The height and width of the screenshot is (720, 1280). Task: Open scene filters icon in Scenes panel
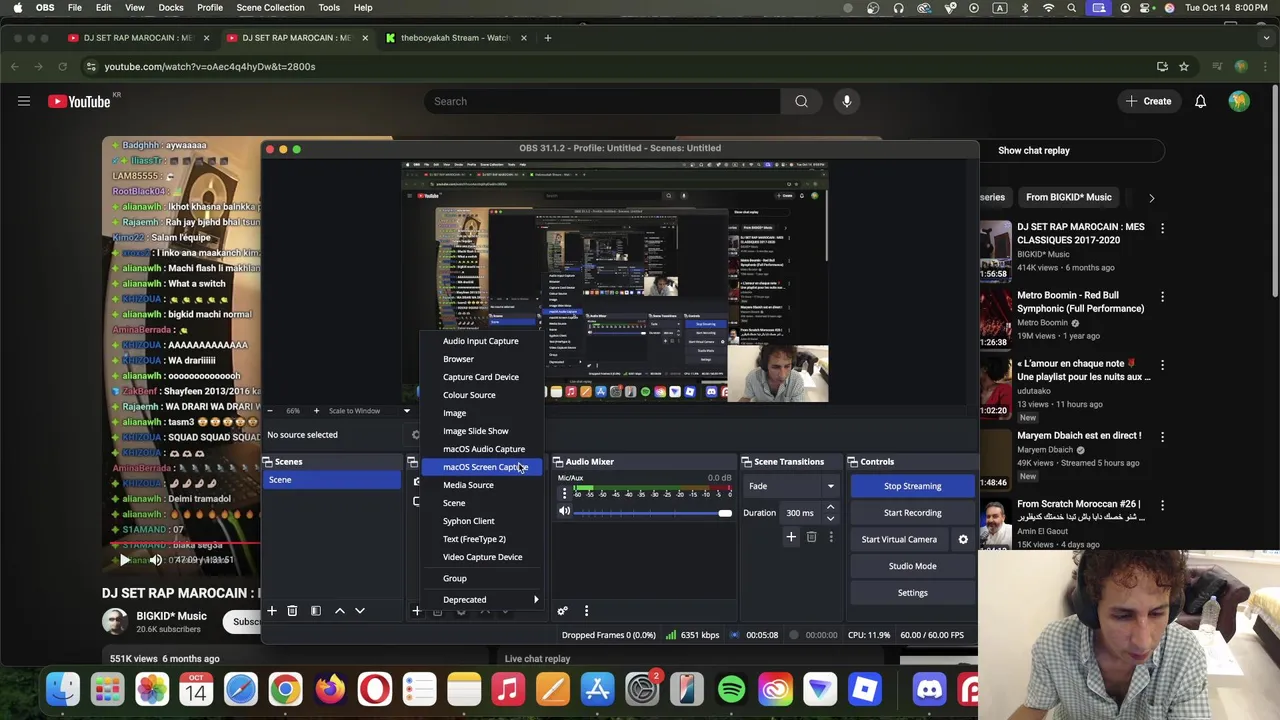(x=316, y=611)
